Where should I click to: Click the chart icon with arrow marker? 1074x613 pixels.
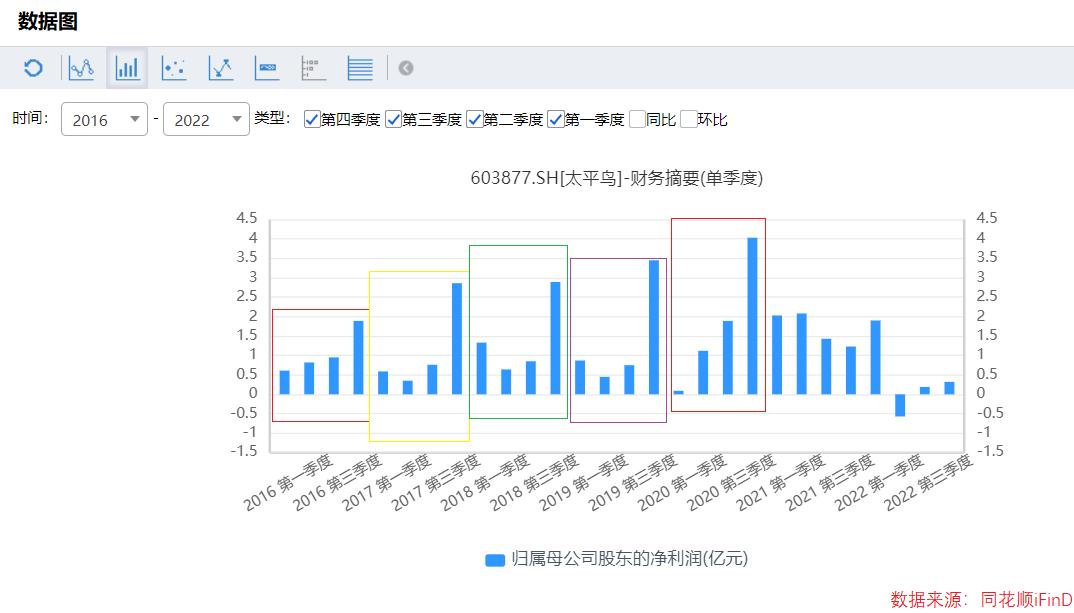tap(220, 68)
